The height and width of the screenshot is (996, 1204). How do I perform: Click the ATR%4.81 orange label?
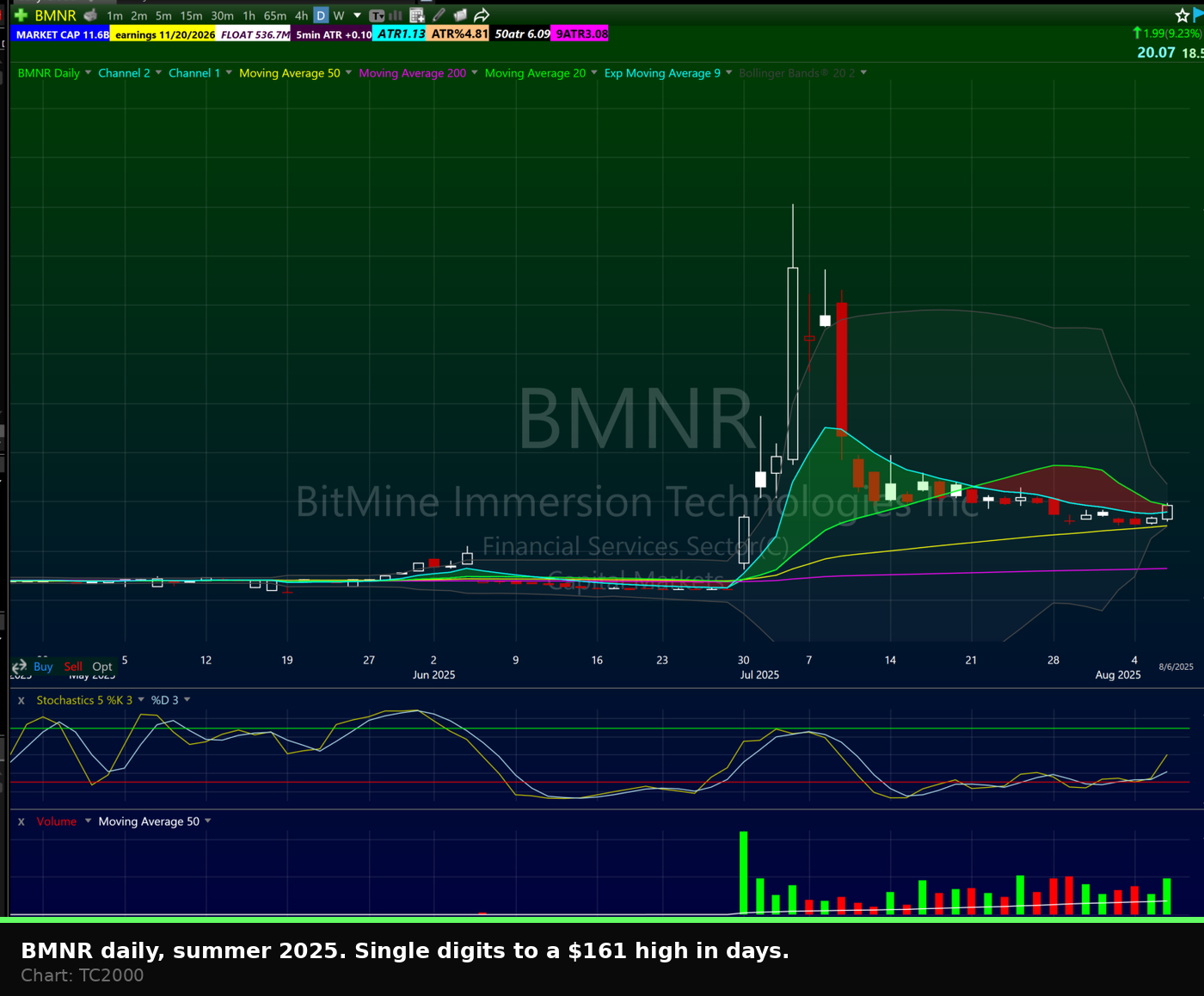point(458,34)
